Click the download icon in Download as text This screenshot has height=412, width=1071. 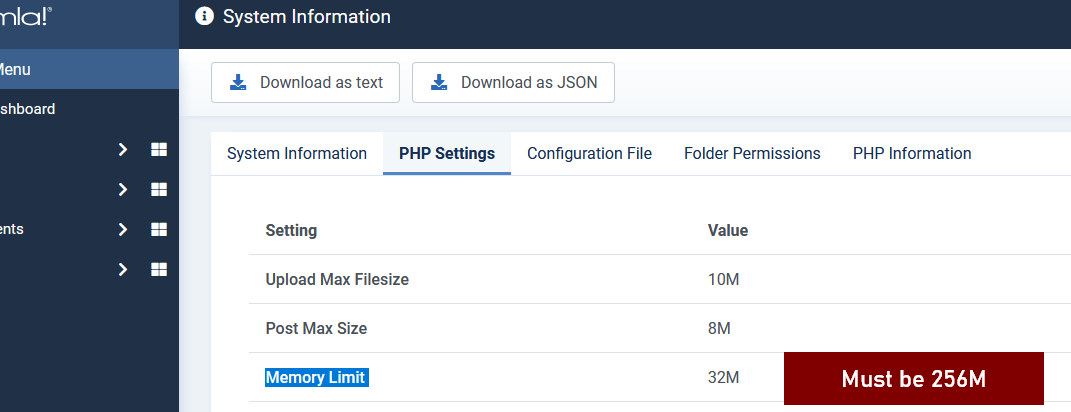point(238,83)
